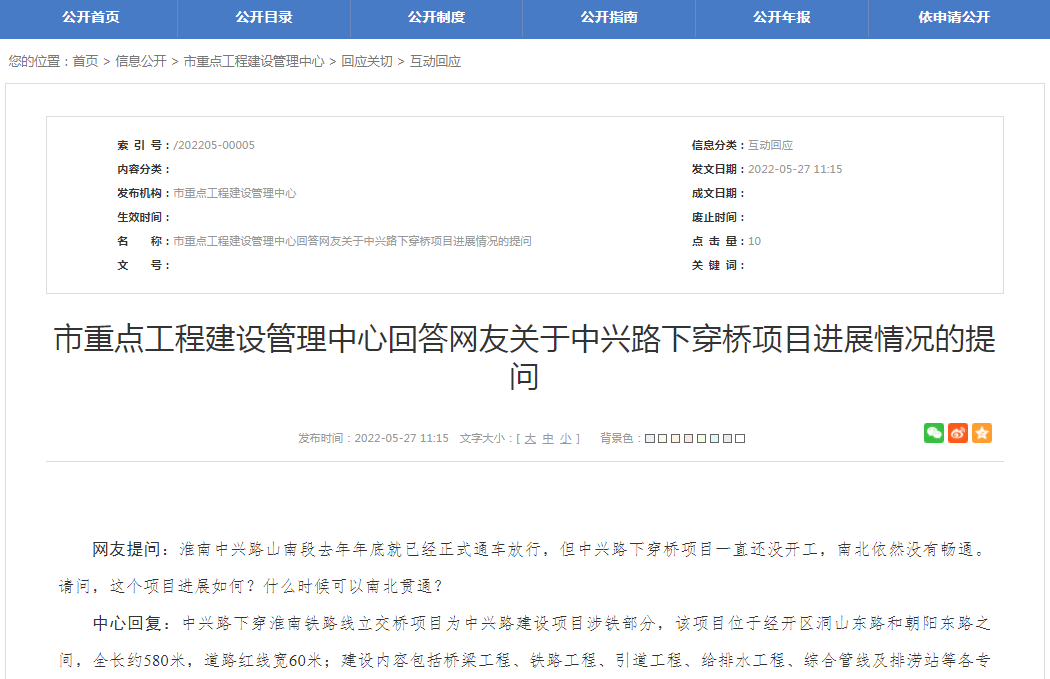
Task: Open the 公开年报 navigation tab
Action: 782,17
